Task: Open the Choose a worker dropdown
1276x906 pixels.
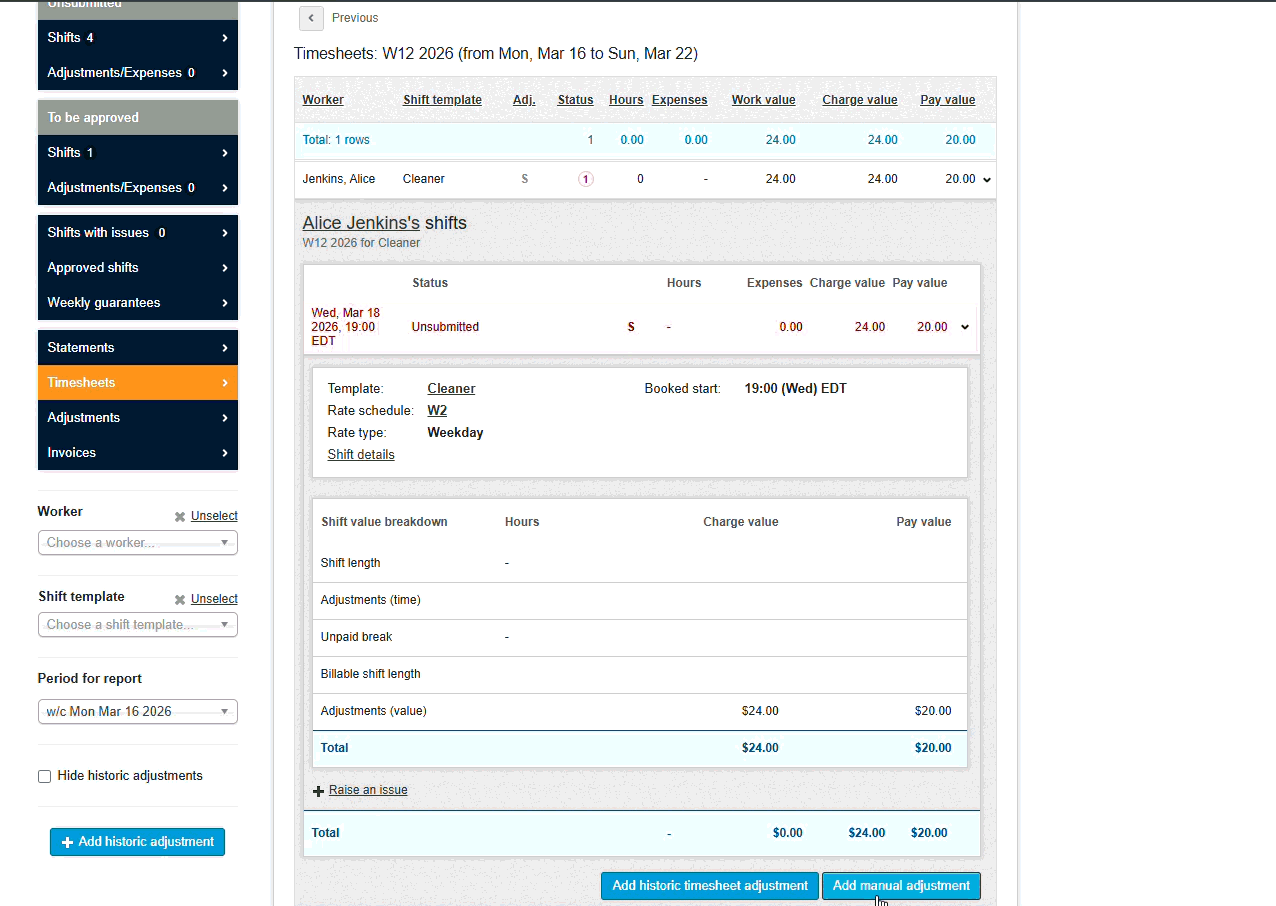Action: click(x=137, y=542)
